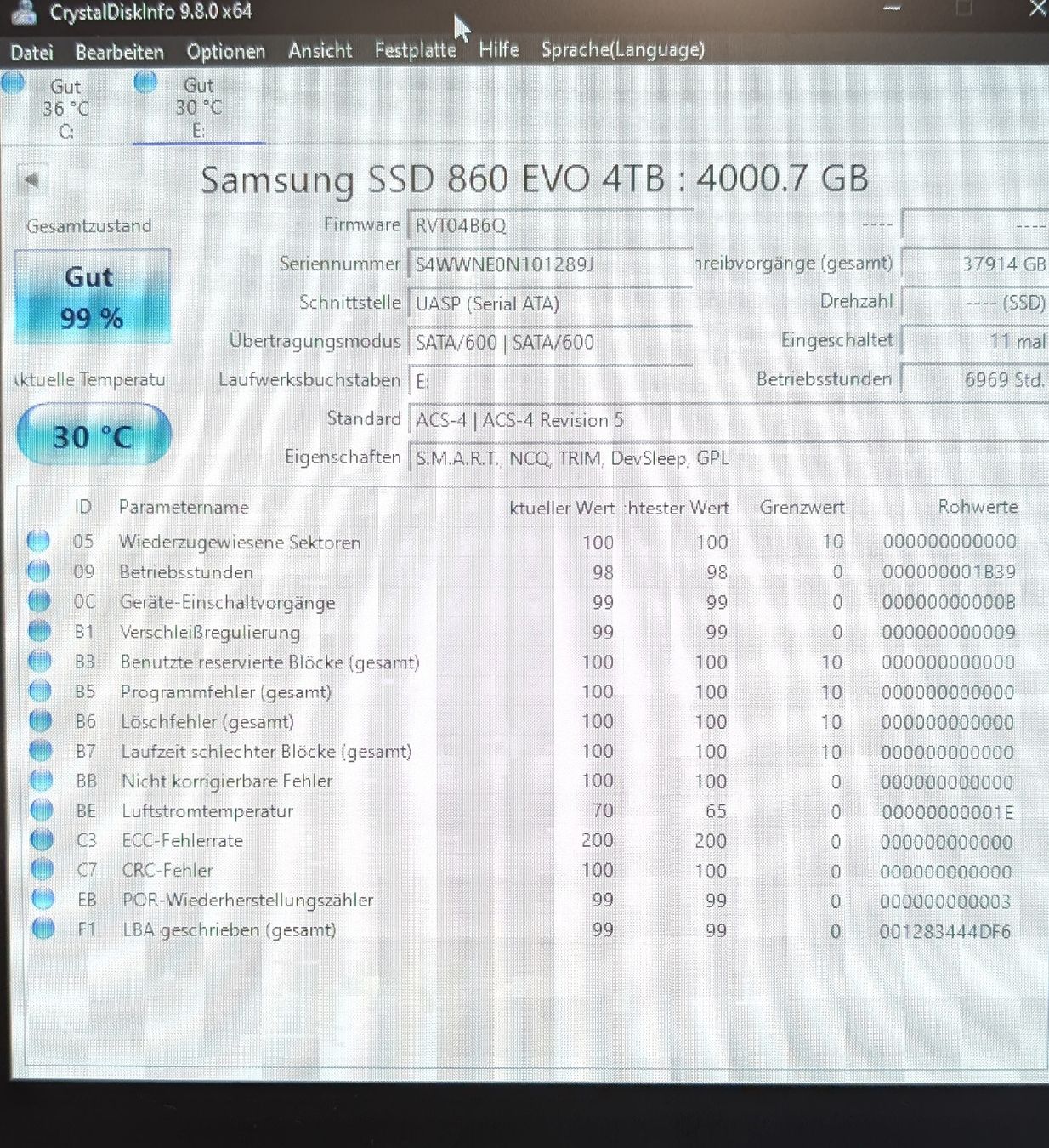Open the Optionen menu
Viewport: 1049px width, 1148px height.
tap(226, 52)
